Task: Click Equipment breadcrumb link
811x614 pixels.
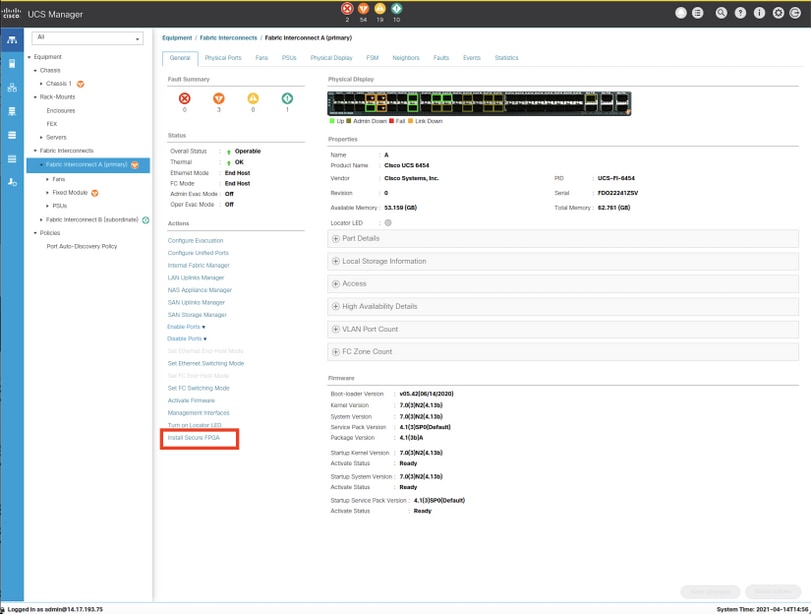Action: pyautogui.click(x=177, y=38)
